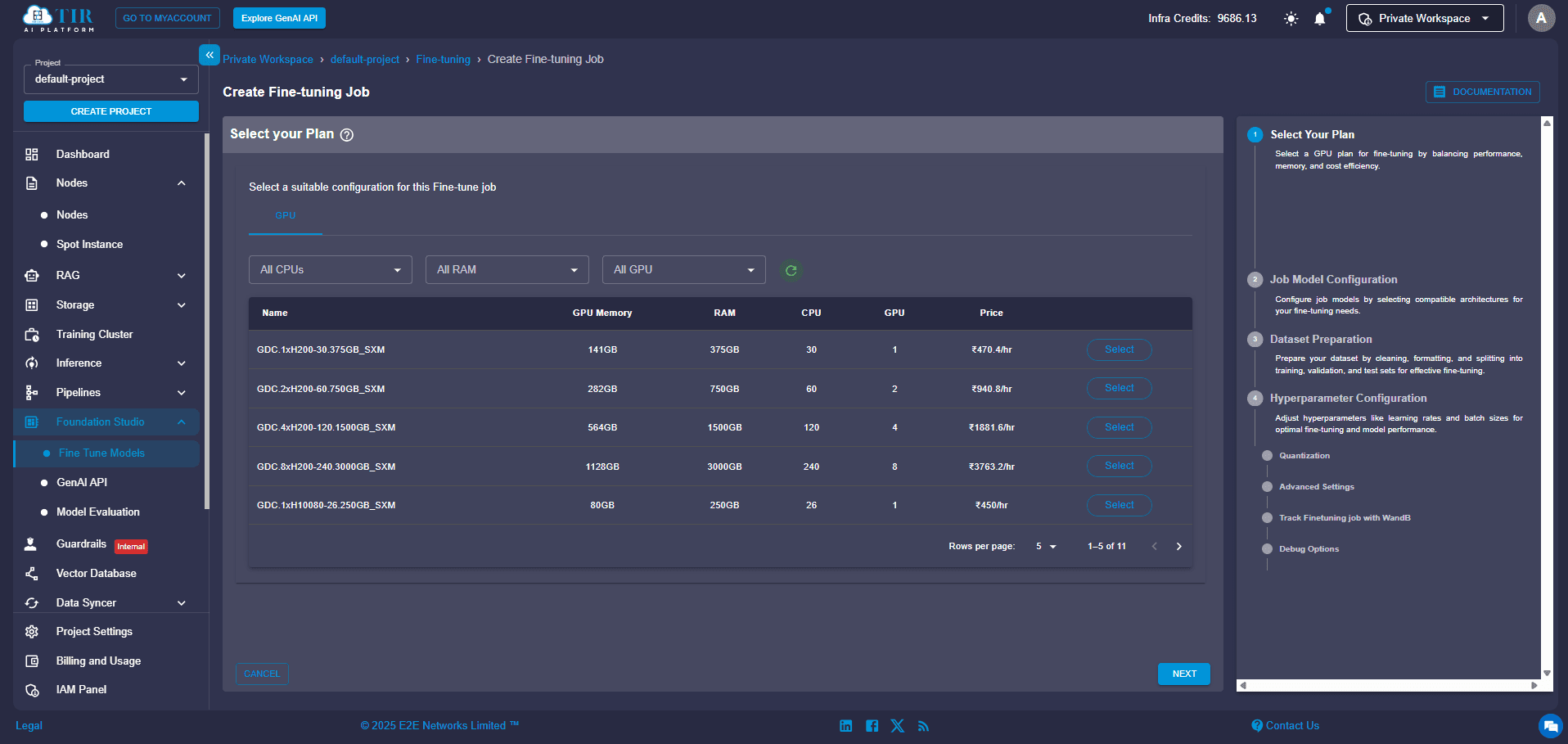This screenshot has height=744, width=1568.
Task: Click the Guardrails sidebar icon
Action: [x=32, y=543]
